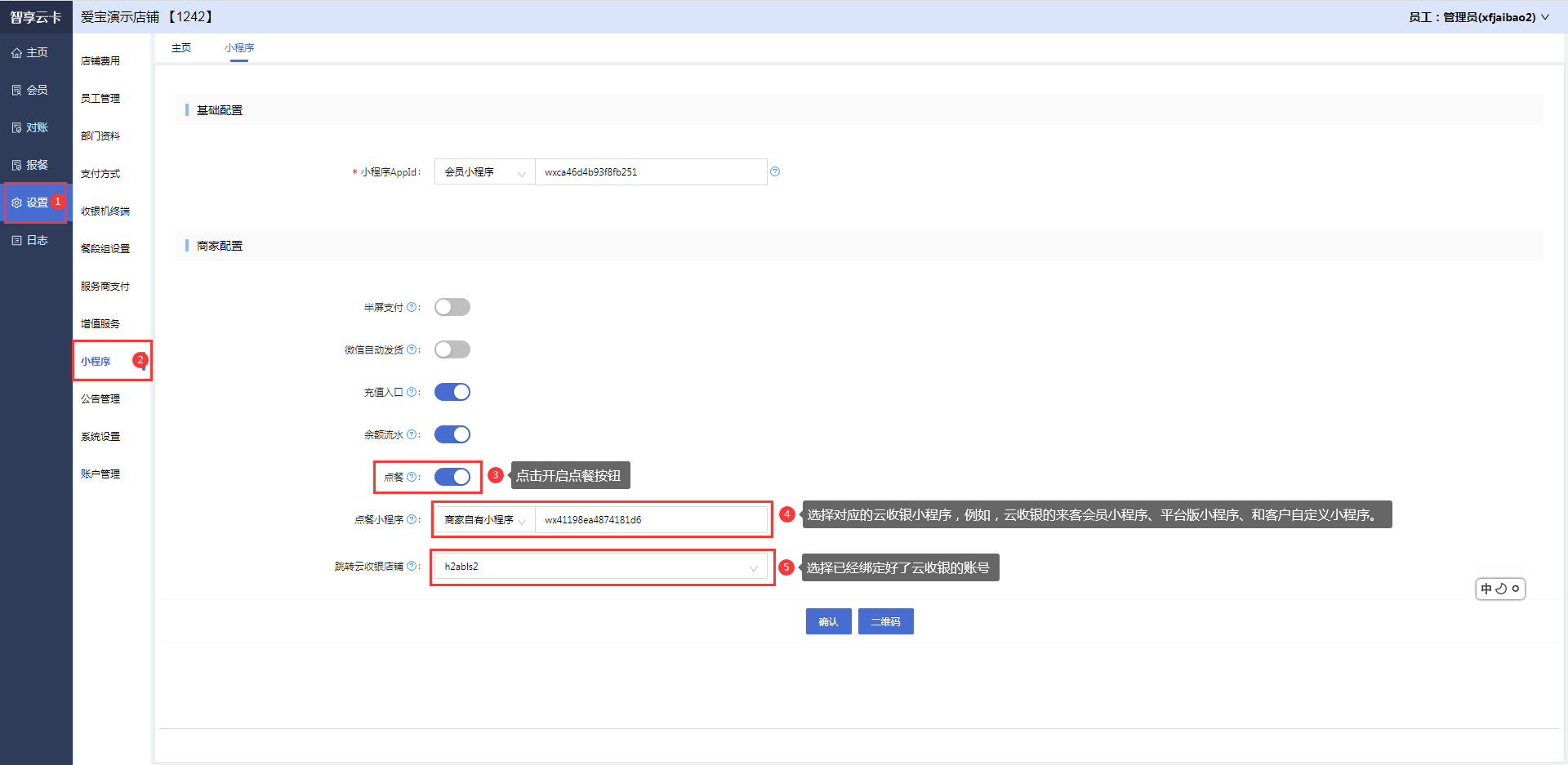Open 支付方式 in settings submenu
The image size is (1568, 765).
[100, 174]
